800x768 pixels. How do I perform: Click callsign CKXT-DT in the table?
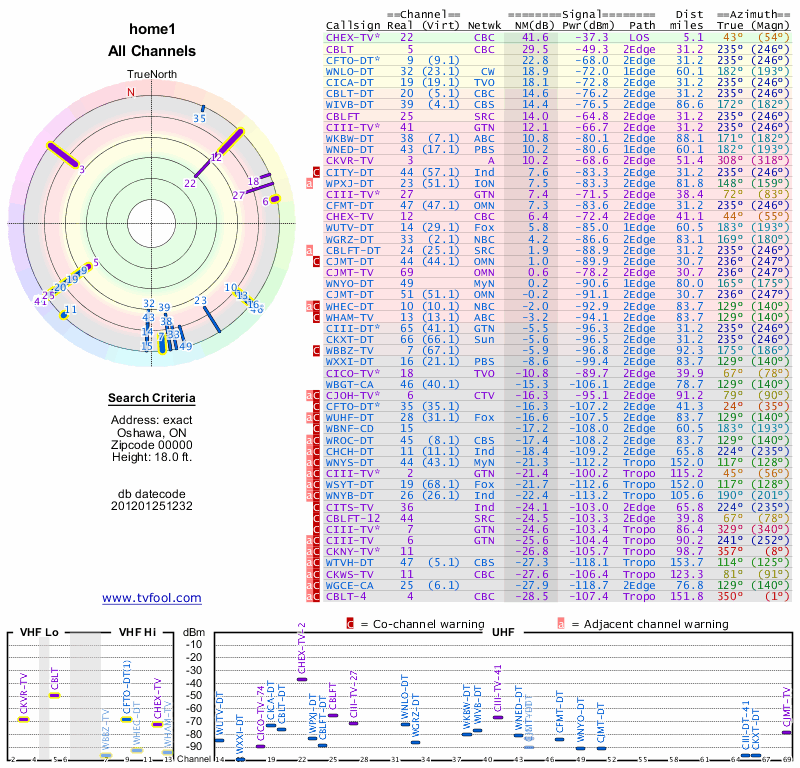[x=350, y=339]
